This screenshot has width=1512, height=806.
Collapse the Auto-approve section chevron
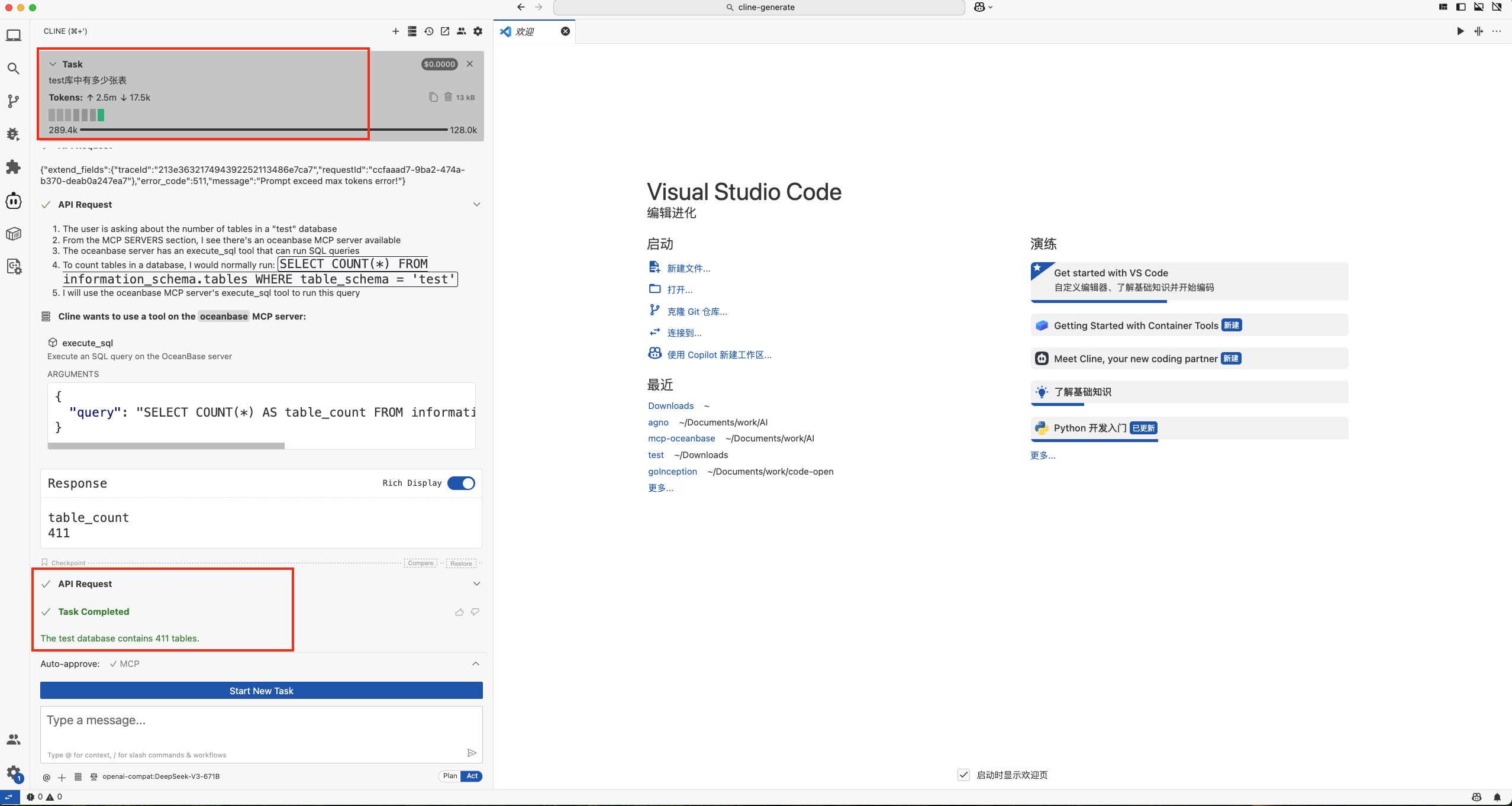(476, 664)
